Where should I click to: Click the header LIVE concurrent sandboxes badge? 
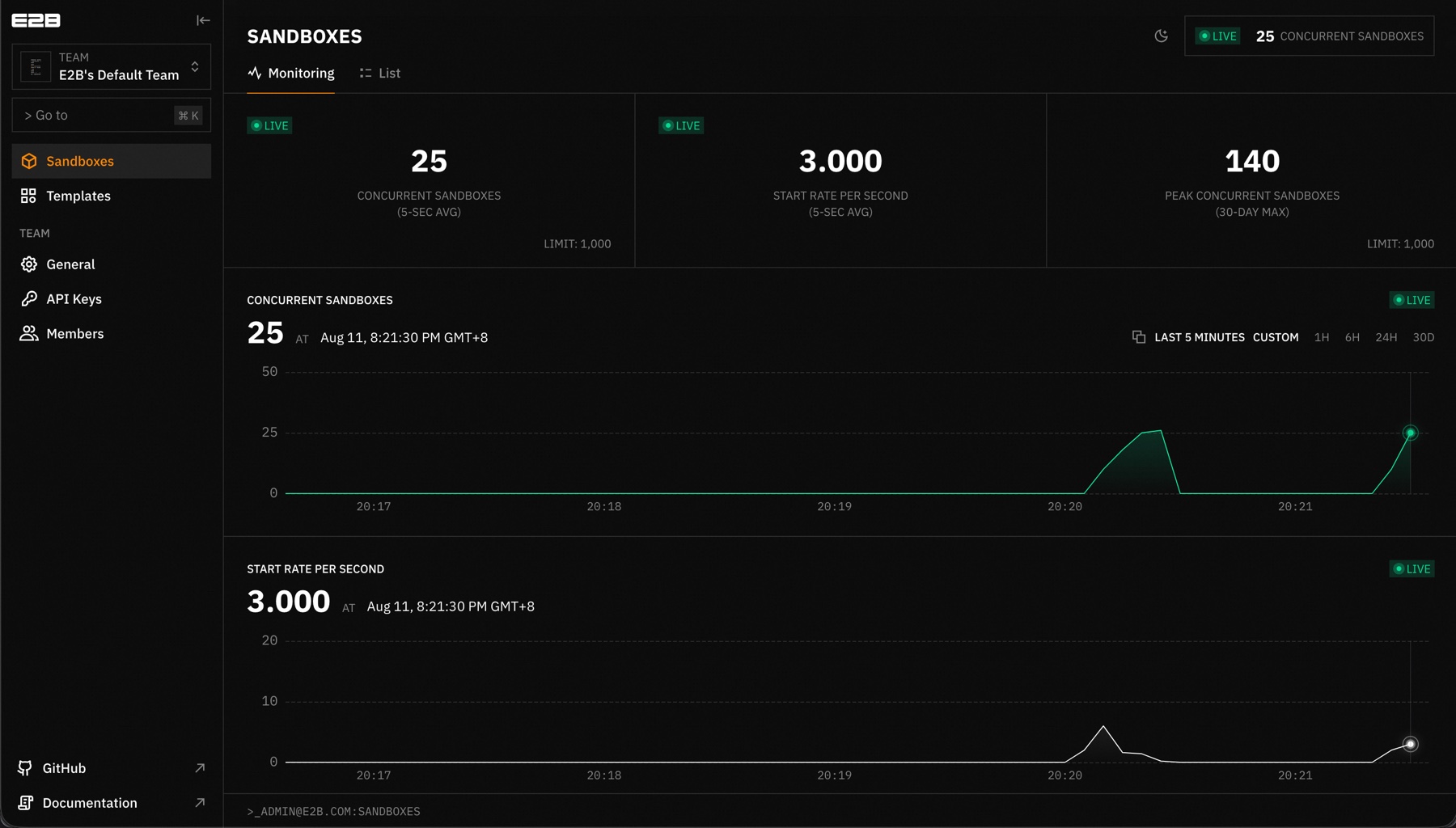tap(1309, 36)
